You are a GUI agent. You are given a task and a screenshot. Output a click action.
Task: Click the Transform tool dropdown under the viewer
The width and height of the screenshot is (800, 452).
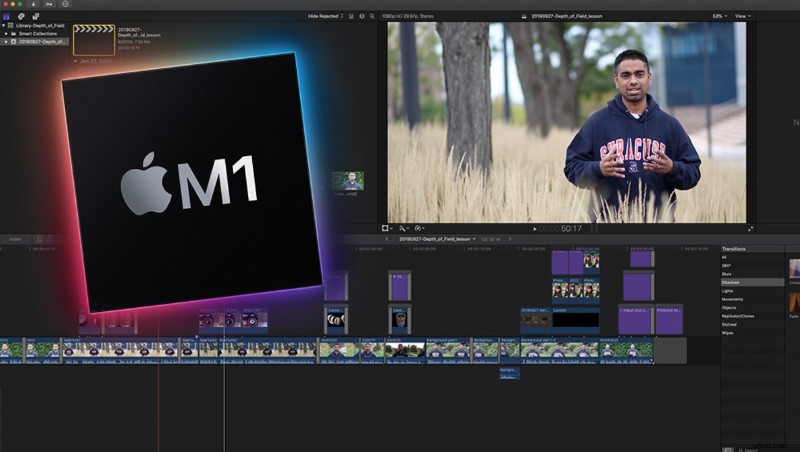387,229
